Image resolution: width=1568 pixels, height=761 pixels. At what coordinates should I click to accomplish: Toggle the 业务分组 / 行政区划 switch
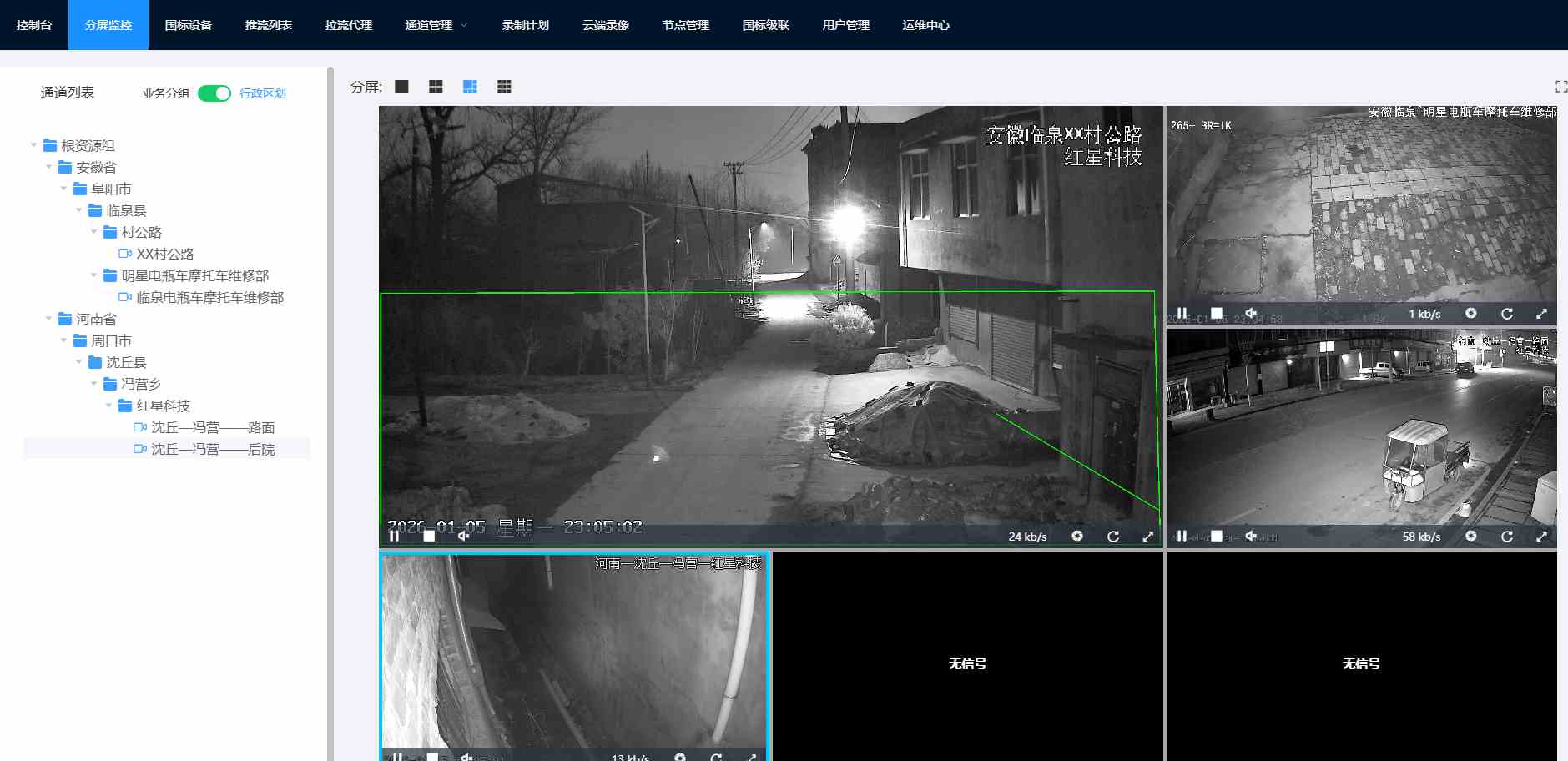(x=214, y=93)
